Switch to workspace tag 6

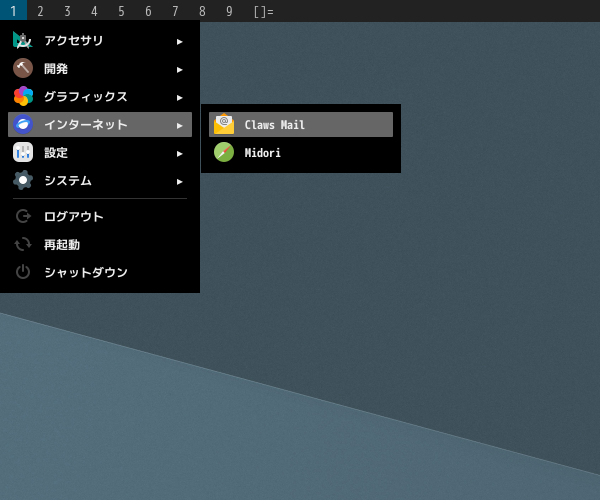point(148,11)
